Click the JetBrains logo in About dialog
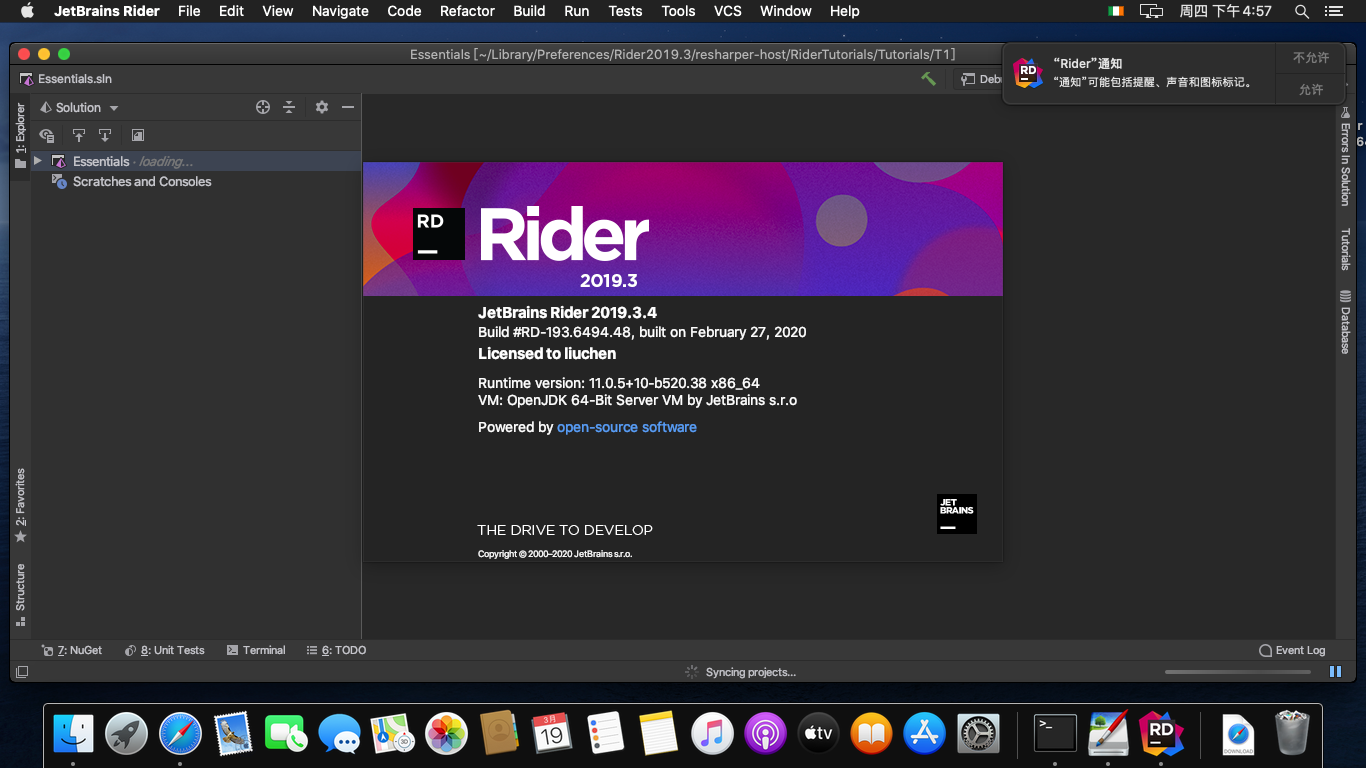 point(957,513)
